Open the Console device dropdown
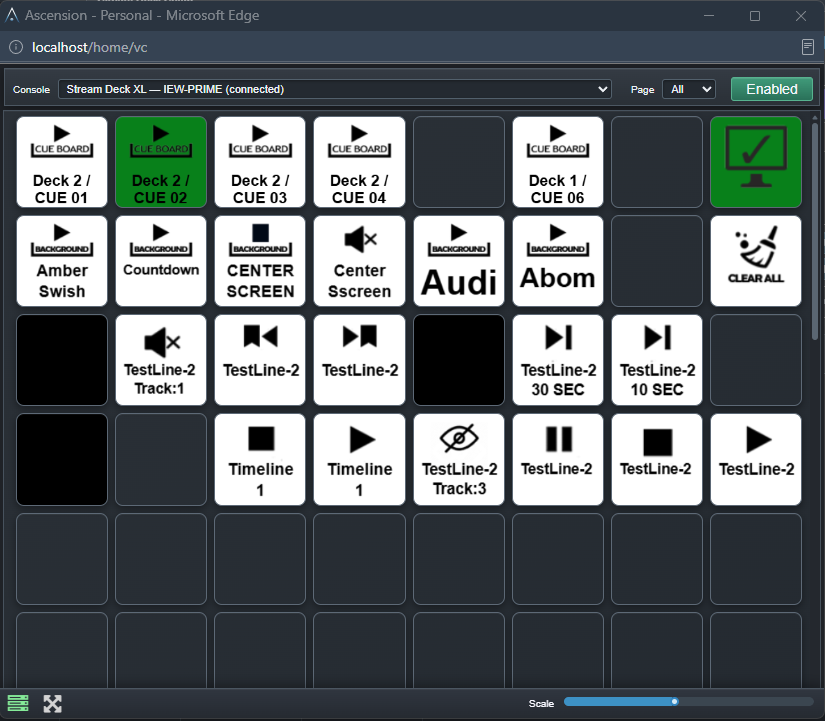Image resolution: width=825 pixels, height=721 pixels. tap(335, 89)
